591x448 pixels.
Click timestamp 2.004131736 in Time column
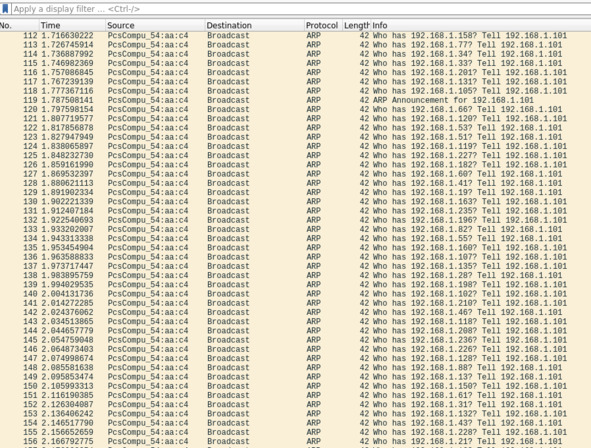coord(67,294)
